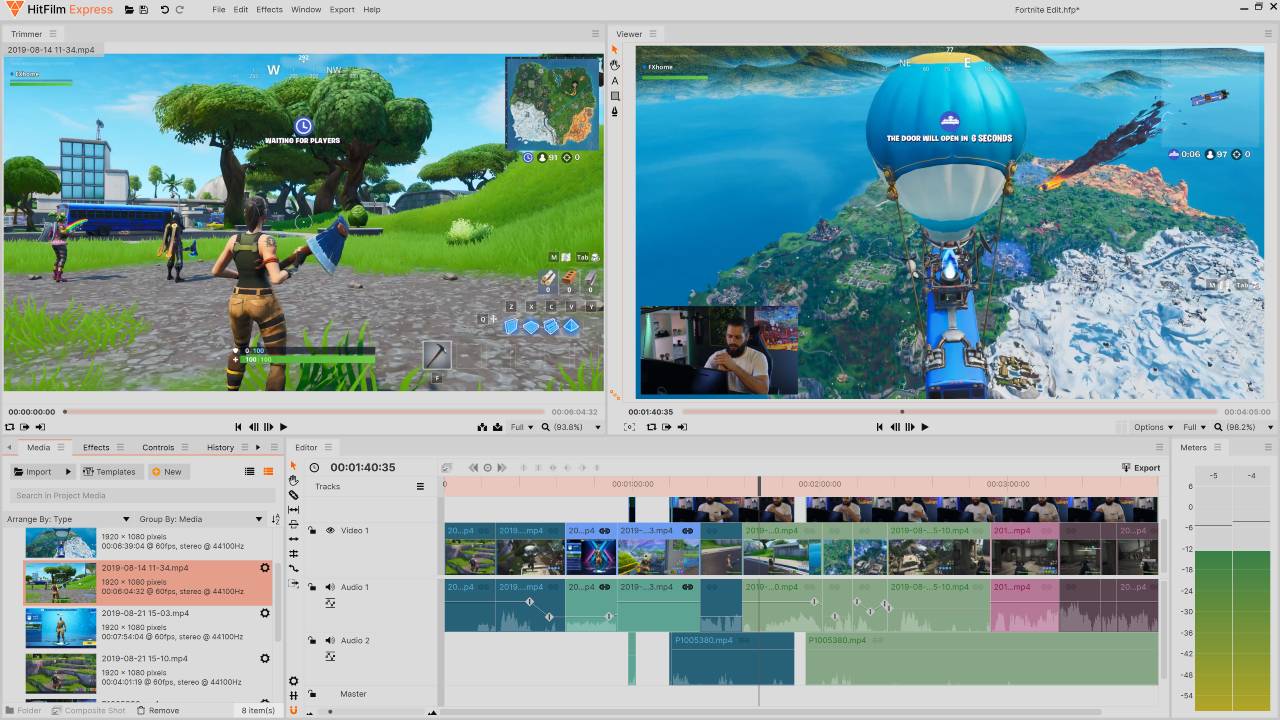Viewport: 1280px width, 720px height.
Task: Switch to the Controls tab
Action: [158, 447]
